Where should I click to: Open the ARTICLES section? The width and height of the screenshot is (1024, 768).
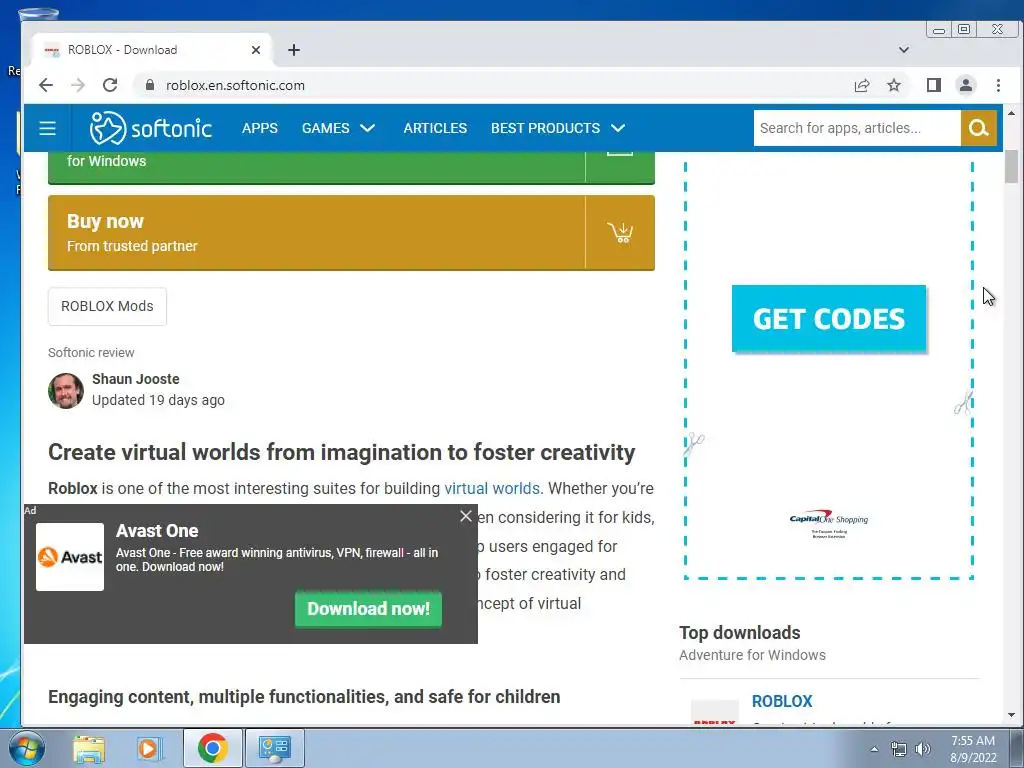[x=435, y=128]
